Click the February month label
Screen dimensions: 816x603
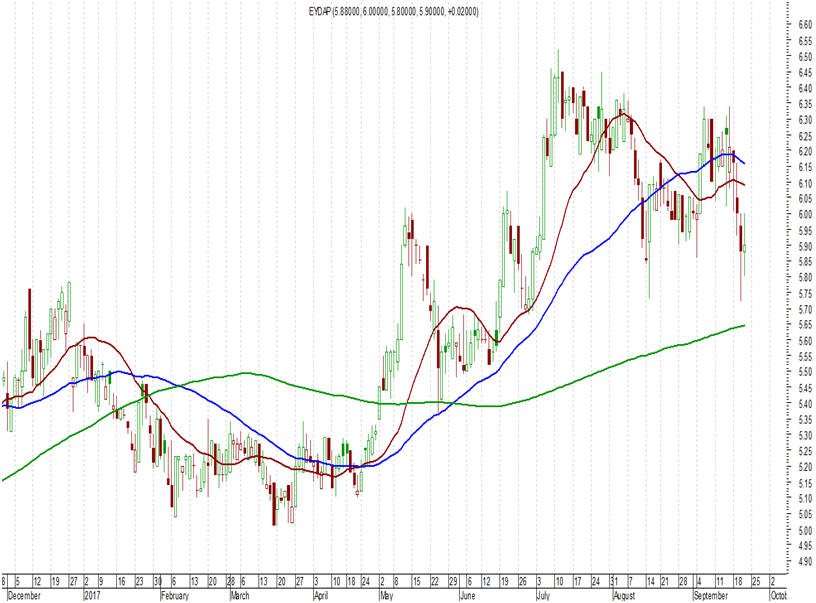pyautogui.click(x=175, y=596)
